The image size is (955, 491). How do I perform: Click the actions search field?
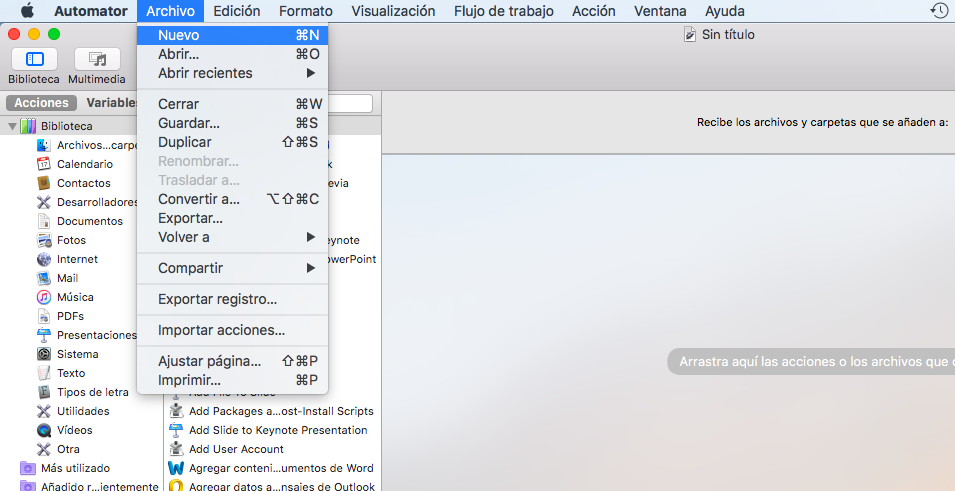tap(350, 103)
